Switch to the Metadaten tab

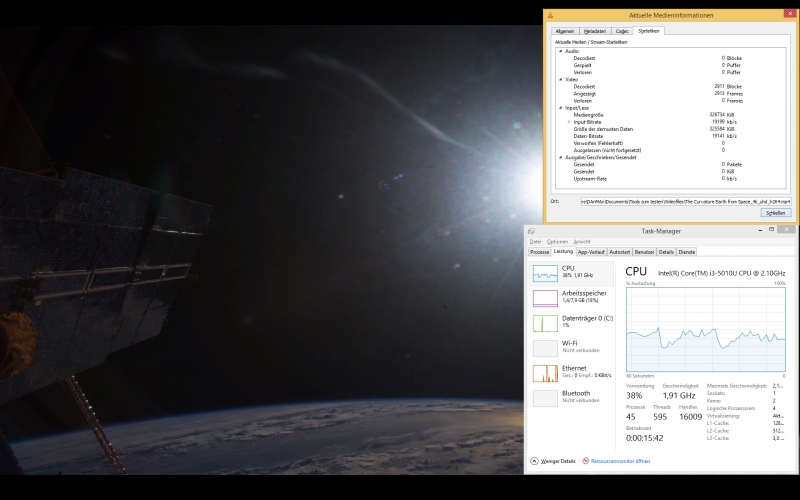(595, 31)
